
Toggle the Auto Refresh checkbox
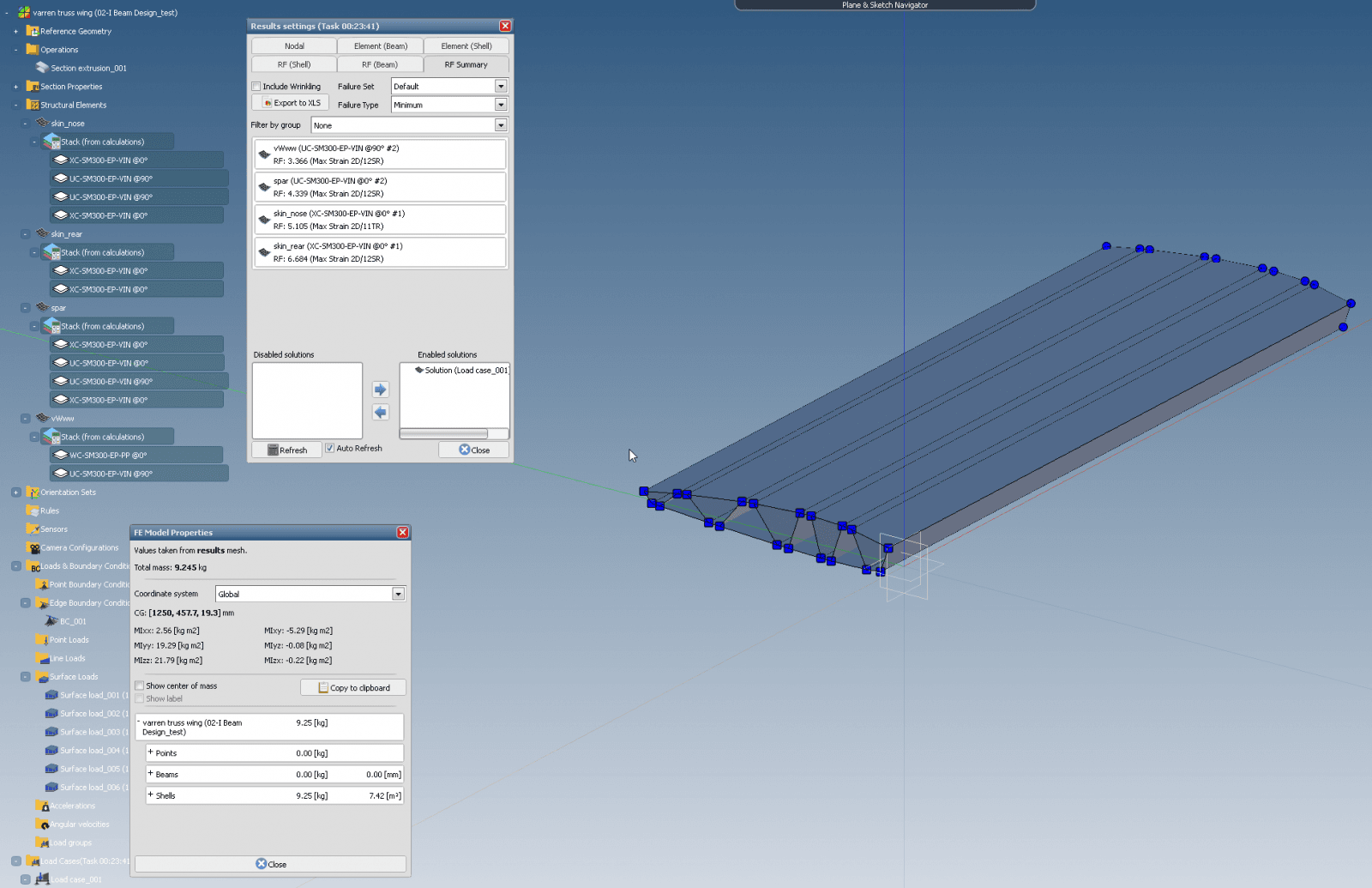click(329, 448)
